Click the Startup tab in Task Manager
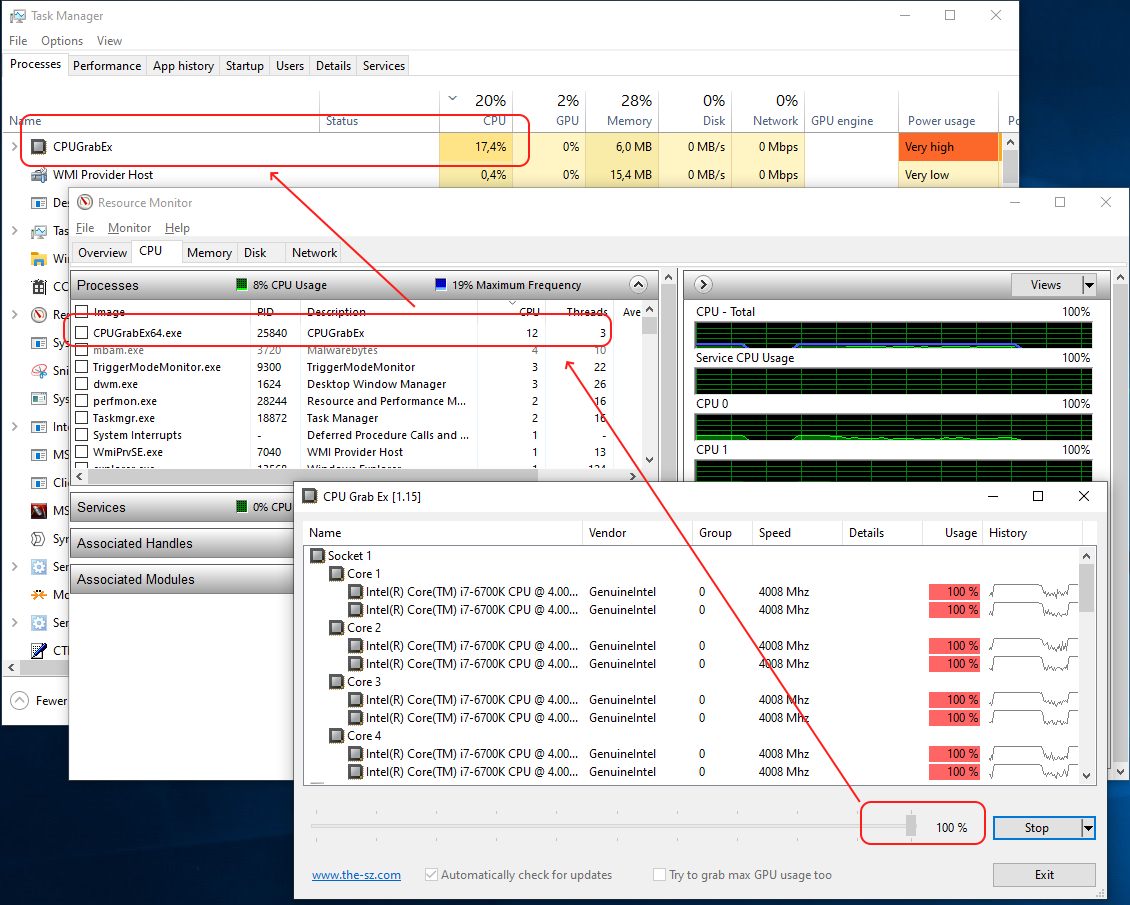 pos(244,66)
